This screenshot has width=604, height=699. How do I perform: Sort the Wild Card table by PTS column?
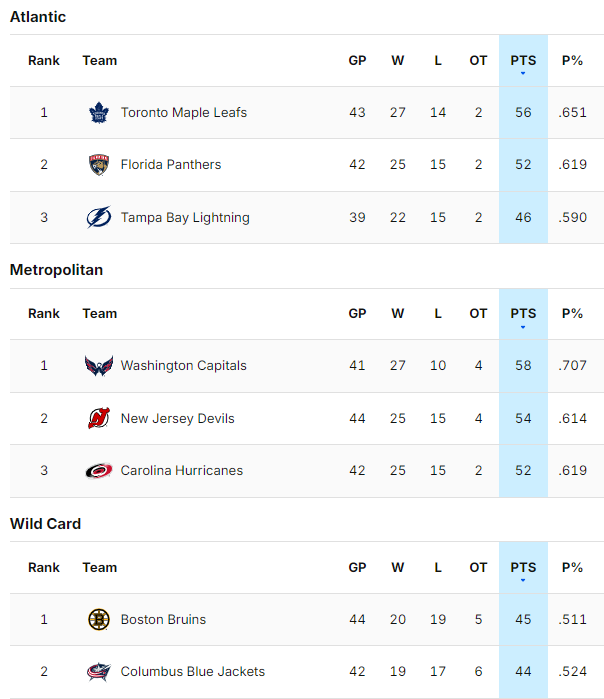[523, 568]
